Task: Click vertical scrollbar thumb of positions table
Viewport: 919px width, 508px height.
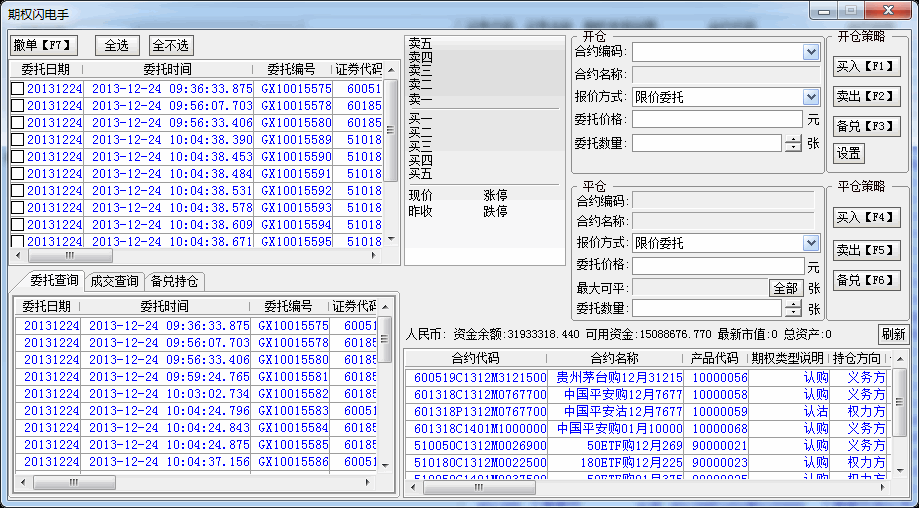Action: pos(900,402)
